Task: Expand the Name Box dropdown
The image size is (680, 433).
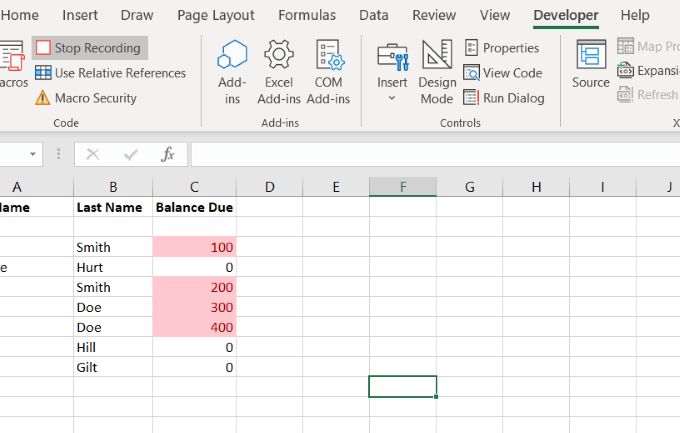Action: pos(34,155)
